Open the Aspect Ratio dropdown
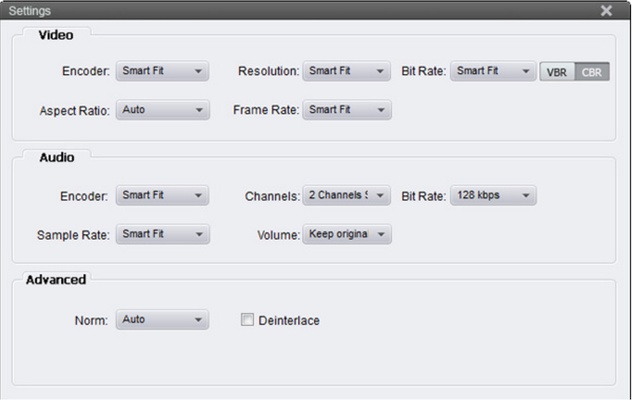Image resolution: width=633 pixels, height=400 pixels. point(163,110)
